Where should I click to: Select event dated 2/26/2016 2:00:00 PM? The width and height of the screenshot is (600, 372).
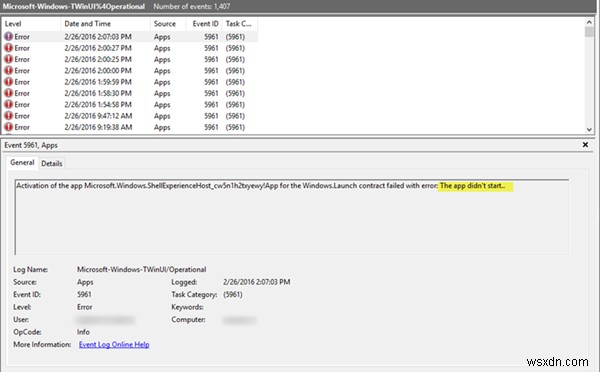[x=130, y=70]
